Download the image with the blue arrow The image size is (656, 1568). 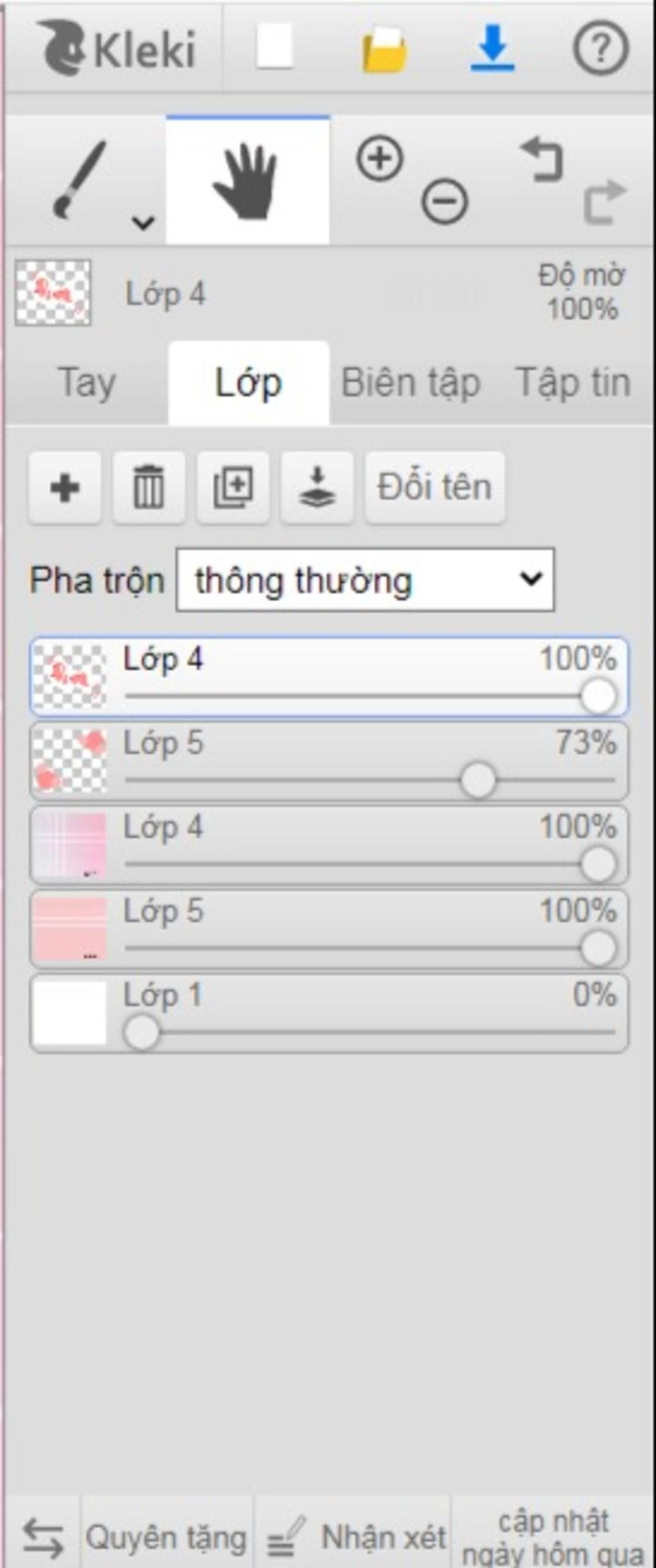pos(492,48)
